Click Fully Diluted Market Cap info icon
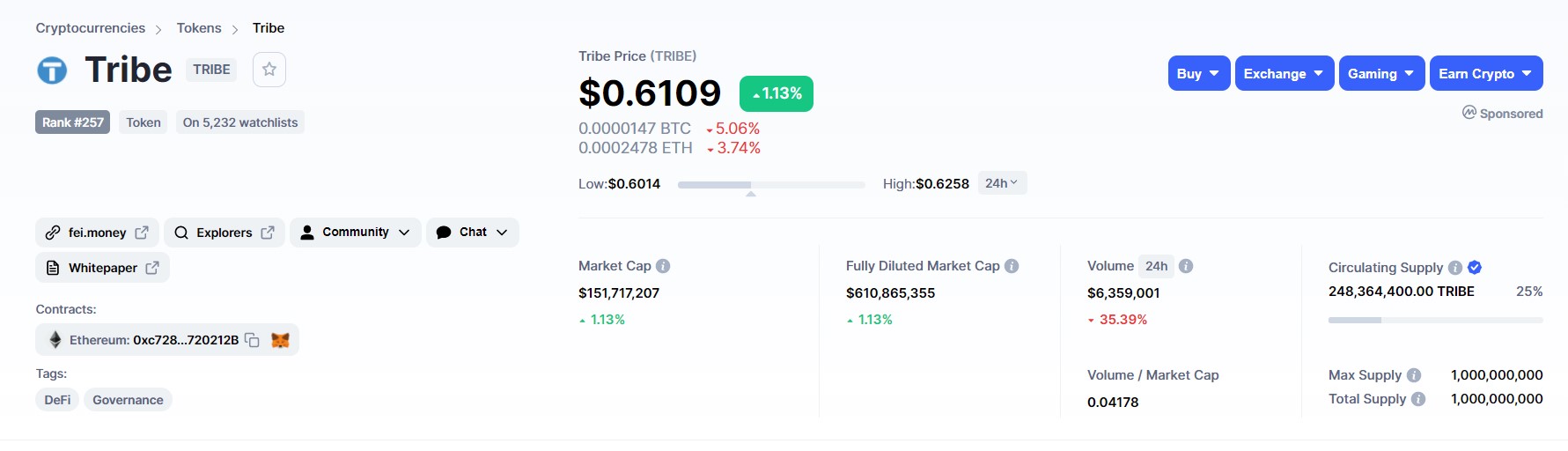Image resolution: width=1568 pixels, height=451 pixels. [x=1012, y=266]
